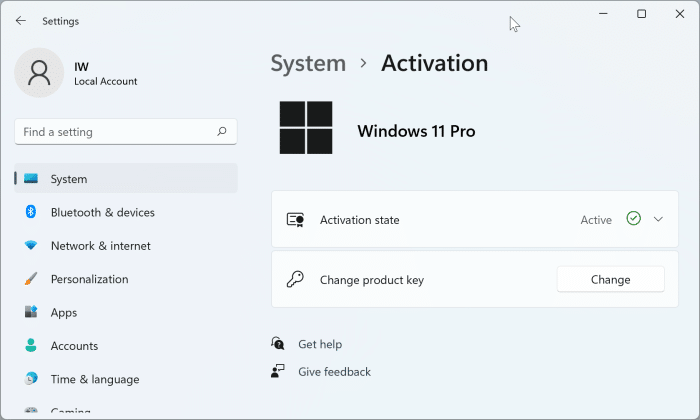Close the Settings window
700x420 pixels.
coord(680,14)
